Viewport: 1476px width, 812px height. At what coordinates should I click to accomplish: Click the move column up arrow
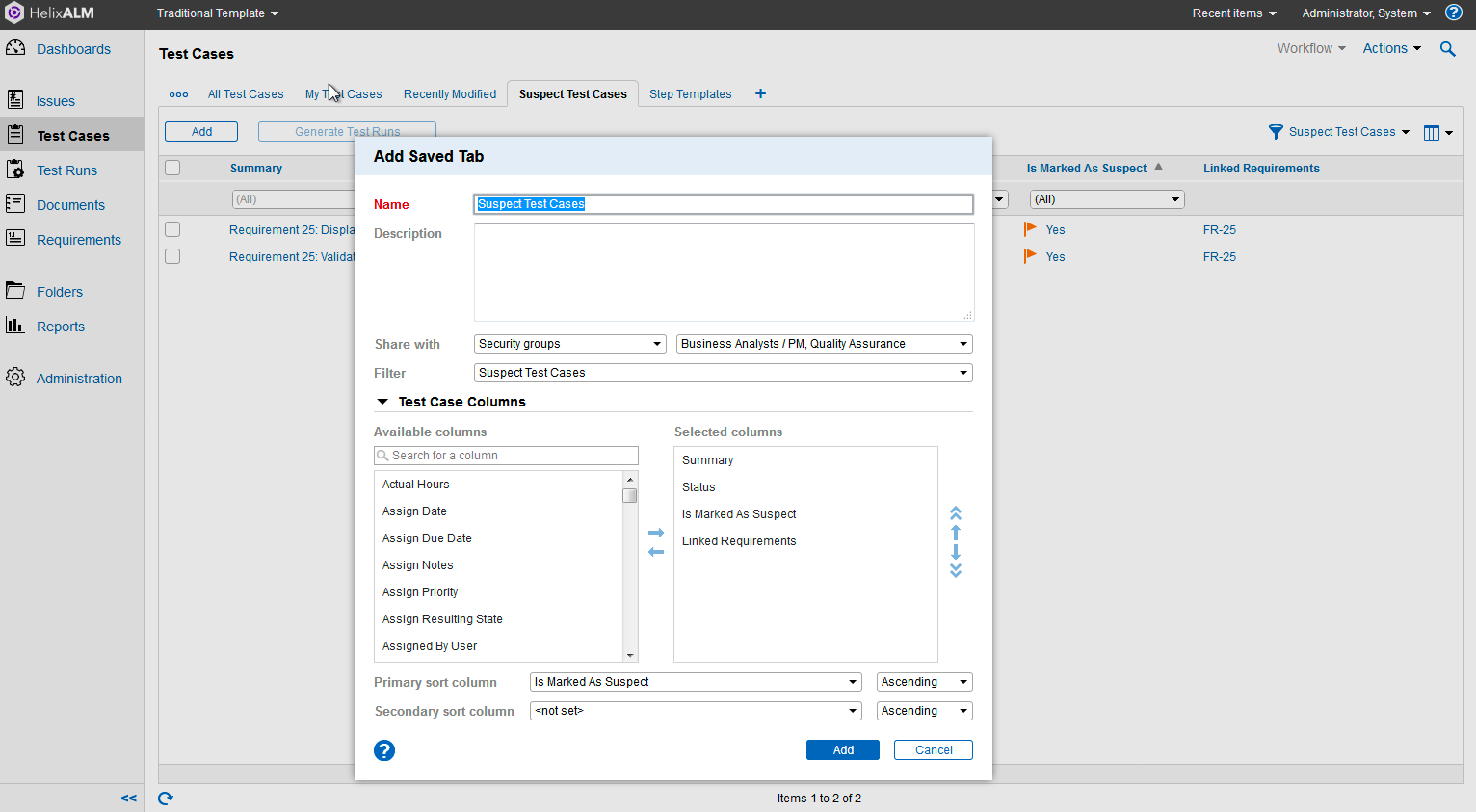tap(955, 532)
